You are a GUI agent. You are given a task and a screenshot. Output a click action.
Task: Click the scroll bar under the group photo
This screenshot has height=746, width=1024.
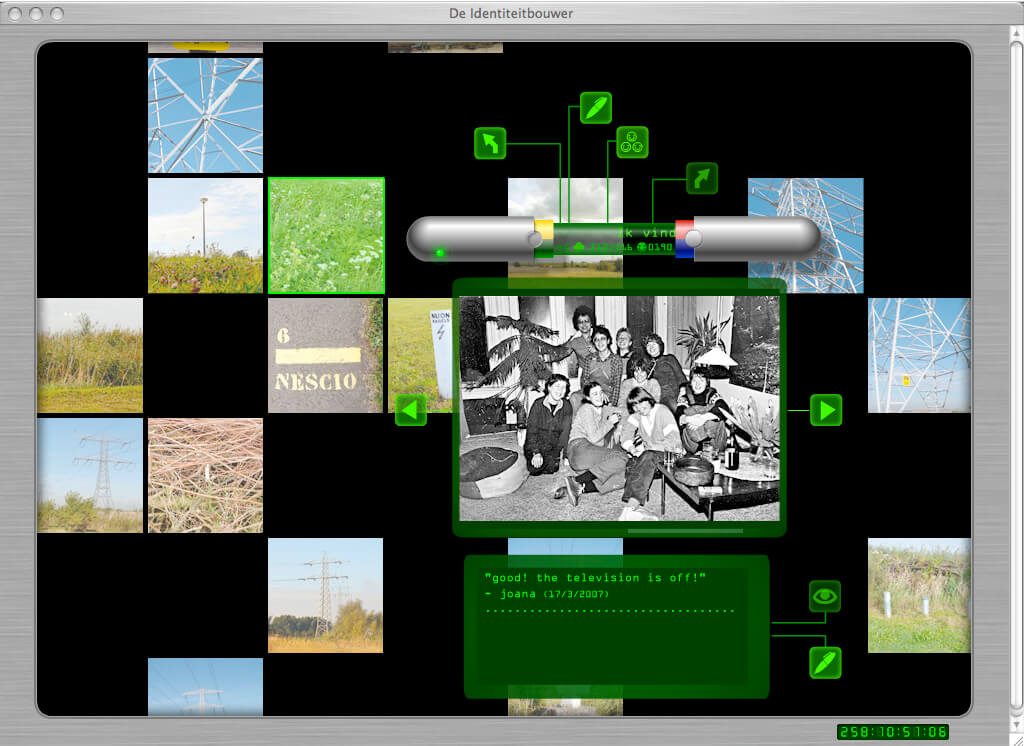[x=685, y=531]
